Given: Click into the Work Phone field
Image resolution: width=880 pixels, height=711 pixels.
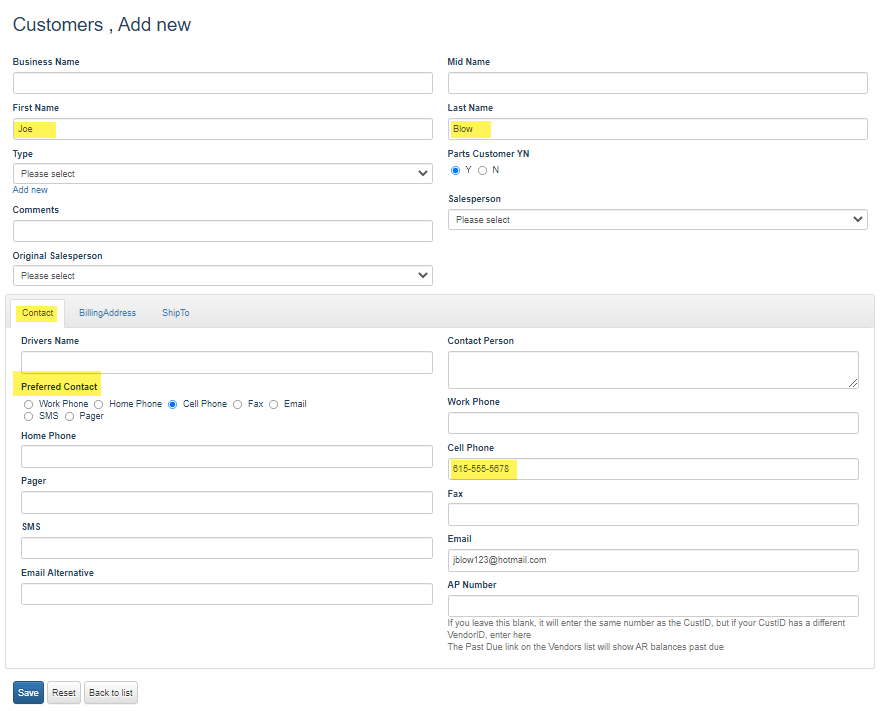Looking at the screenshot, I should coord(653,423).
